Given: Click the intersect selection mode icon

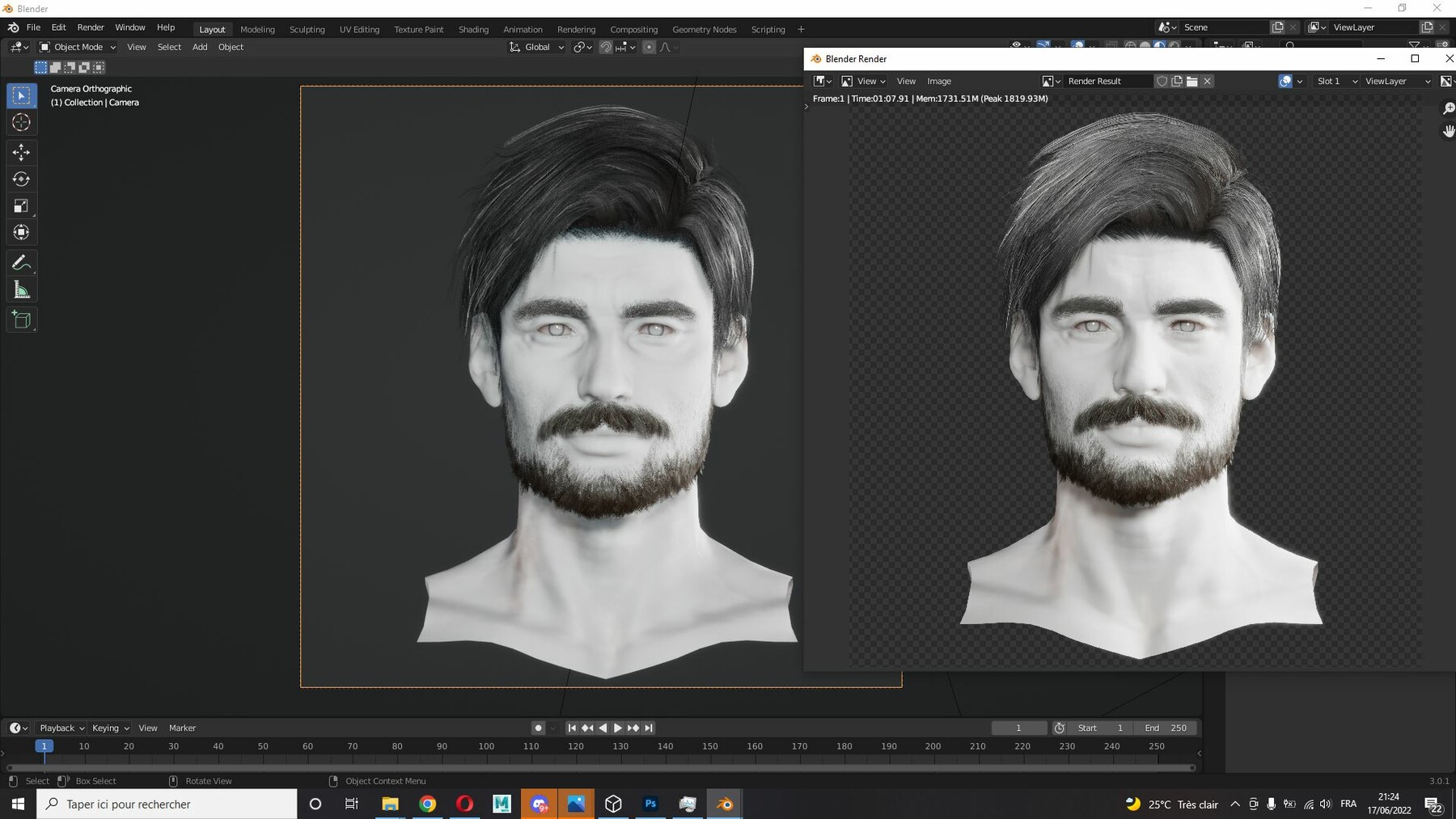Looking at the screenshot, I should [99, 67].
